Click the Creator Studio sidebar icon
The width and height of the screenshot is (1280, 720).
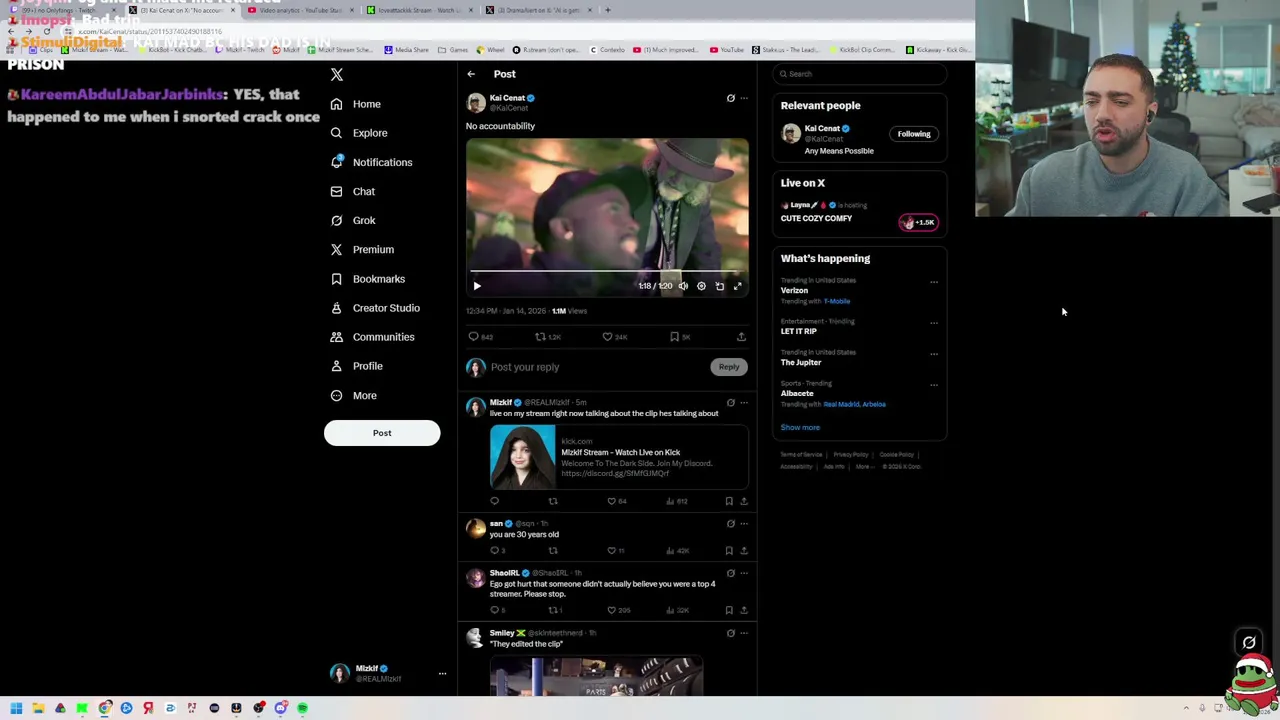336,308
